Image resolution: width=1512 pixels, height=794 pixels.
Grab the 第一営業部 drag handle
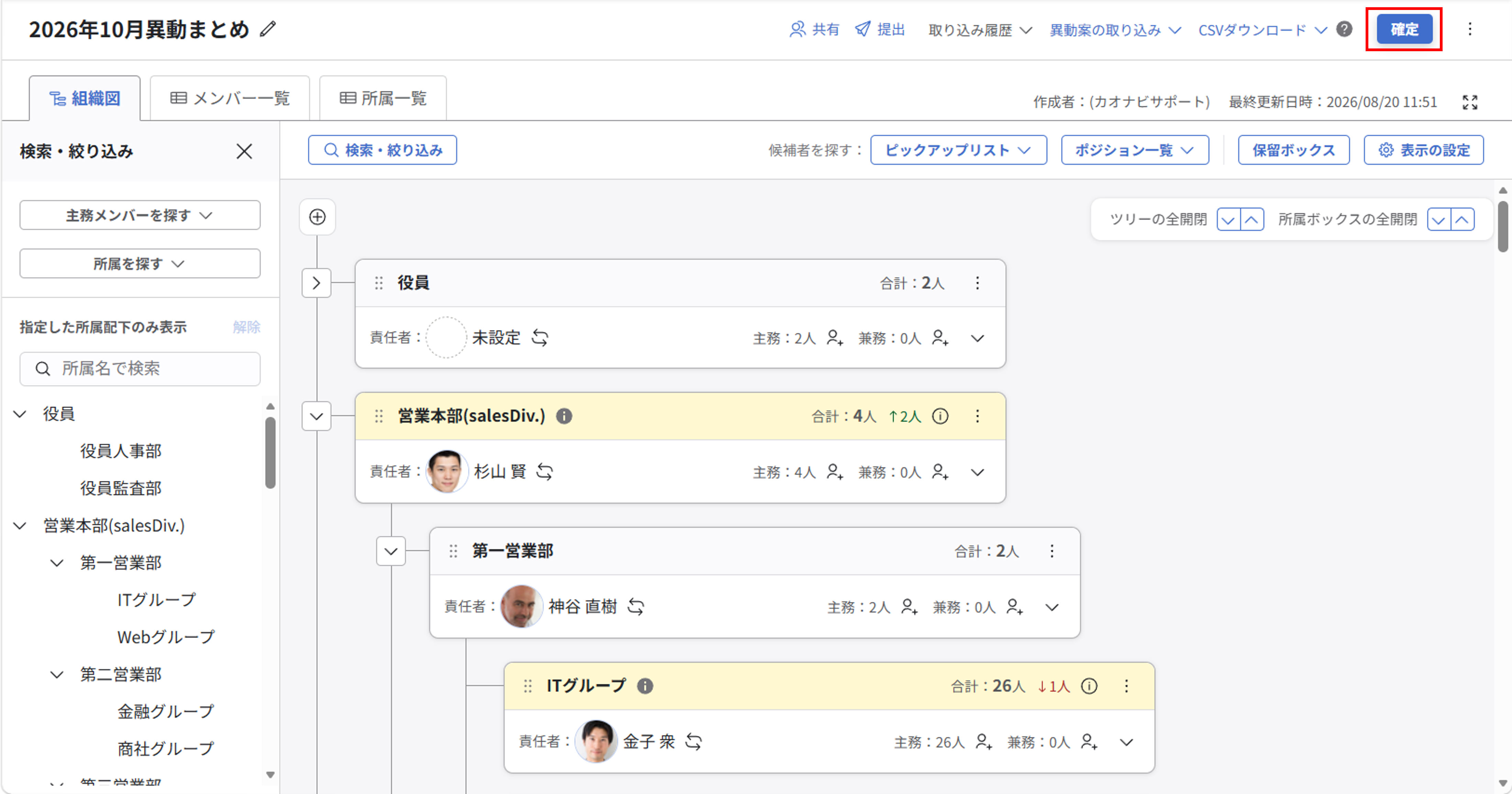coord(453,551)
